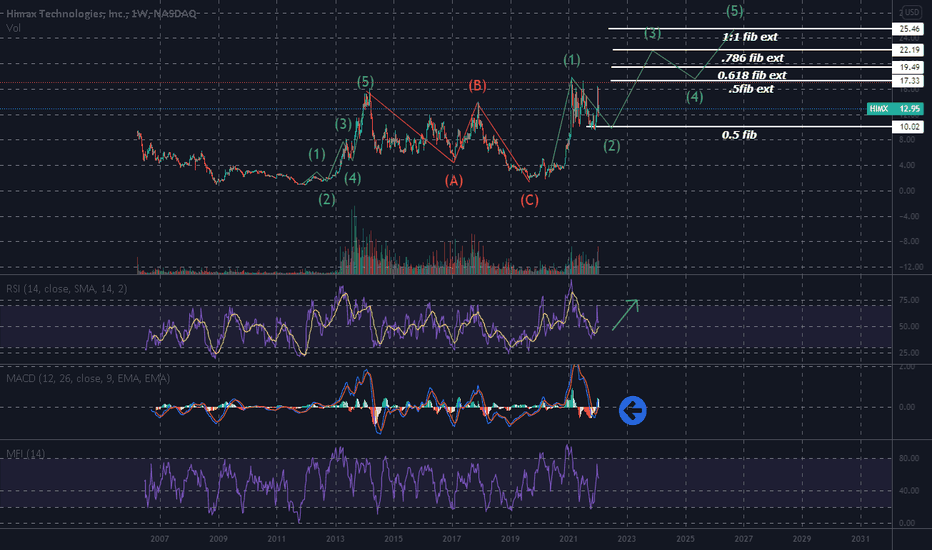Select the '.786 fib ext' annotation
The width and height of the screenshot is (932, 550).
coord(752,58)
